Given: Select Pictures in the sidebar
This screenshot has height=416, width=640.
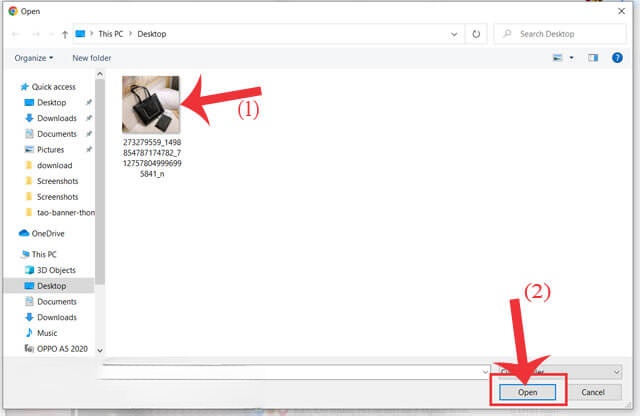Looking at the screenshot, I should pyautogui.click(x=50, y=150).
